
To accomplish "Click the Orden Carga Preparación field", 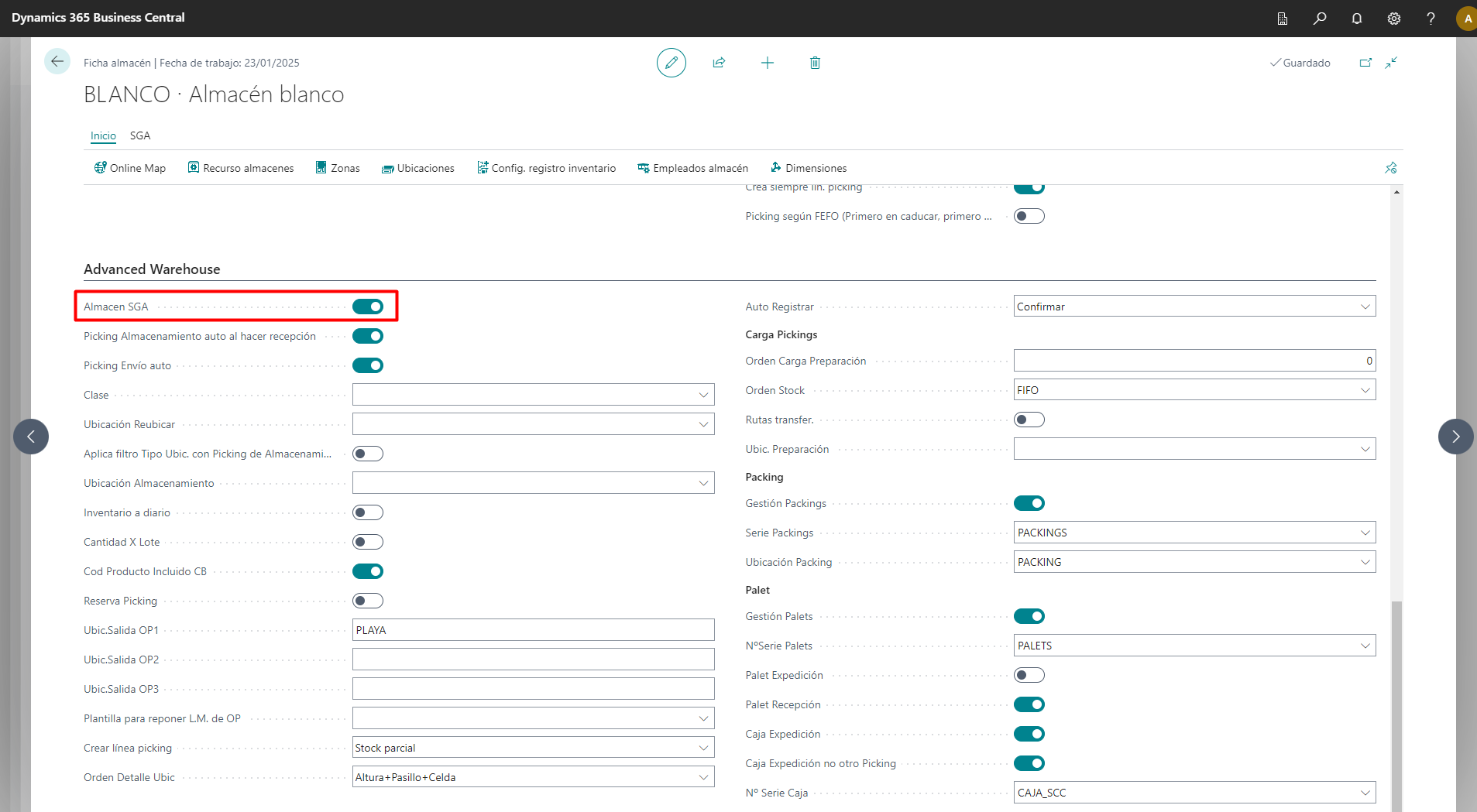I will click(1194, 361).
